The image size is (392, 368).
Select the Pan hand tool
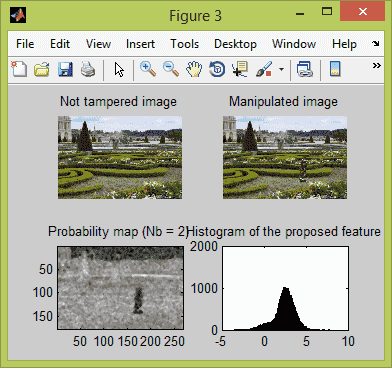[194, 69]
